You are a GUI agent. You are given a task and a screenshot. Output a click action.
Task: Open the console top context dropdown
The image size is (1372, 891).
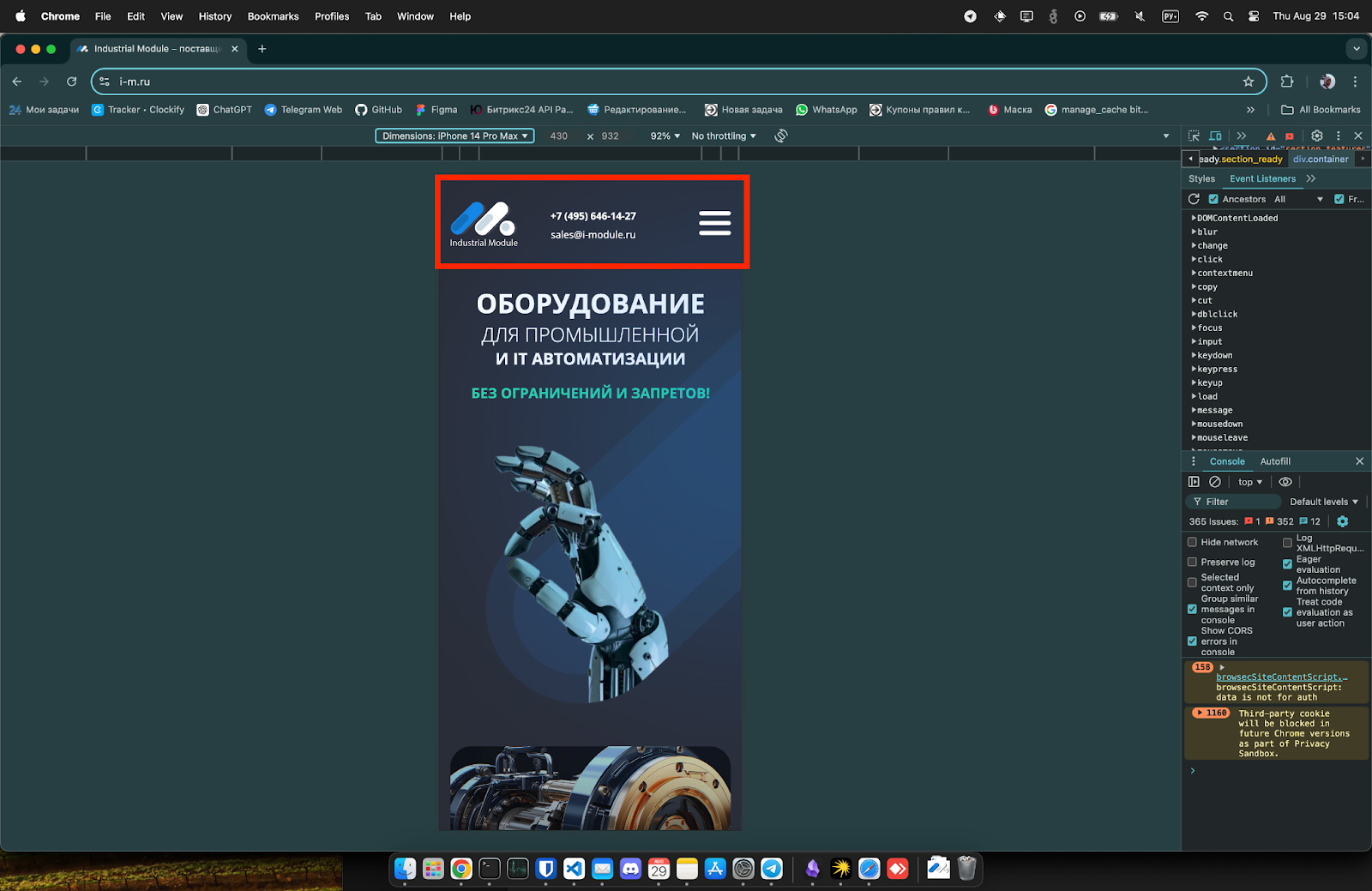coord(1250,482)
